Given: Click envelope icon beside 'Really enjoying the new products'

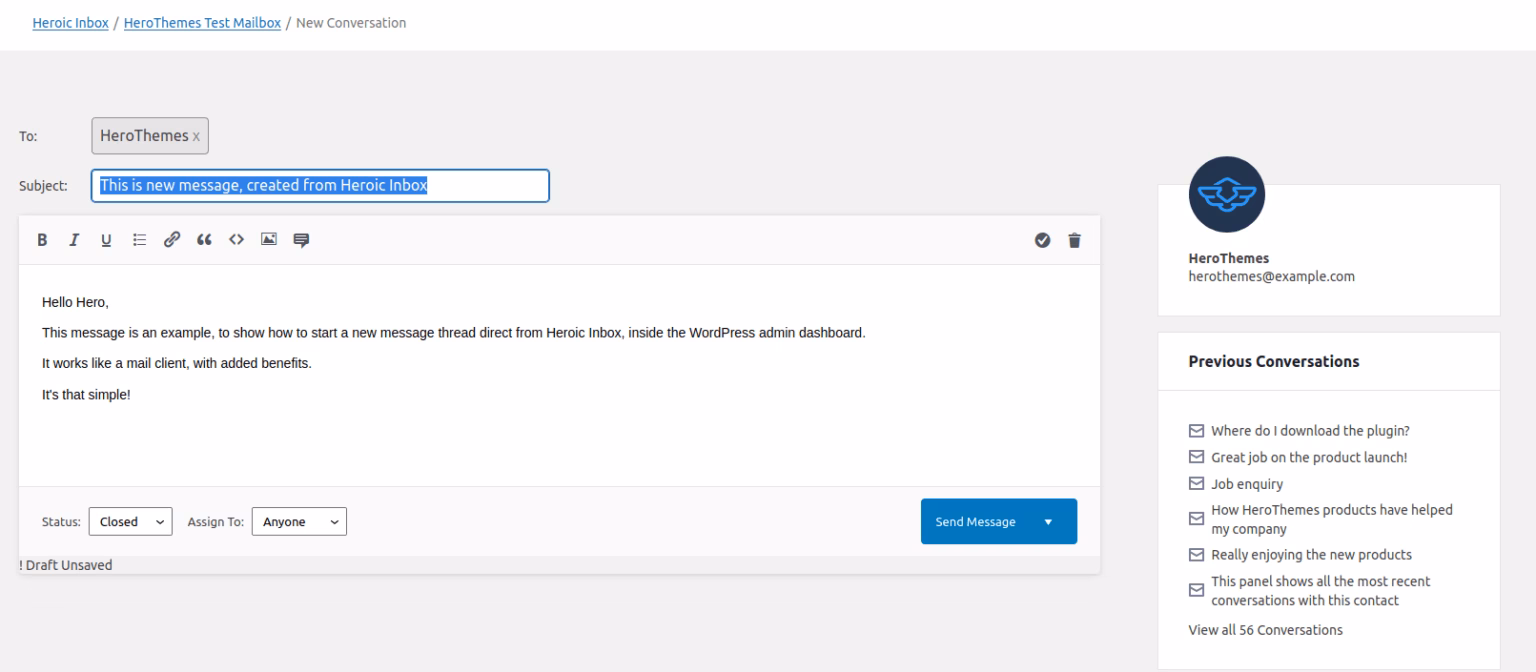Looking at the screenshot, I should point(1196,555).
